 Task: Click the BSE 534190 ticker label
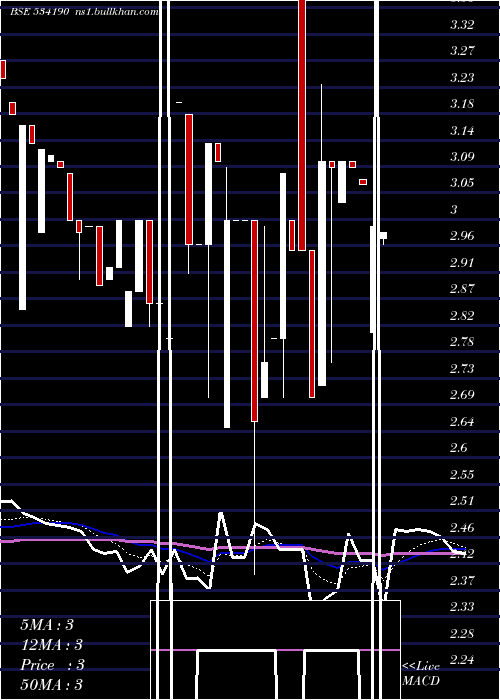tap(40, 11)
